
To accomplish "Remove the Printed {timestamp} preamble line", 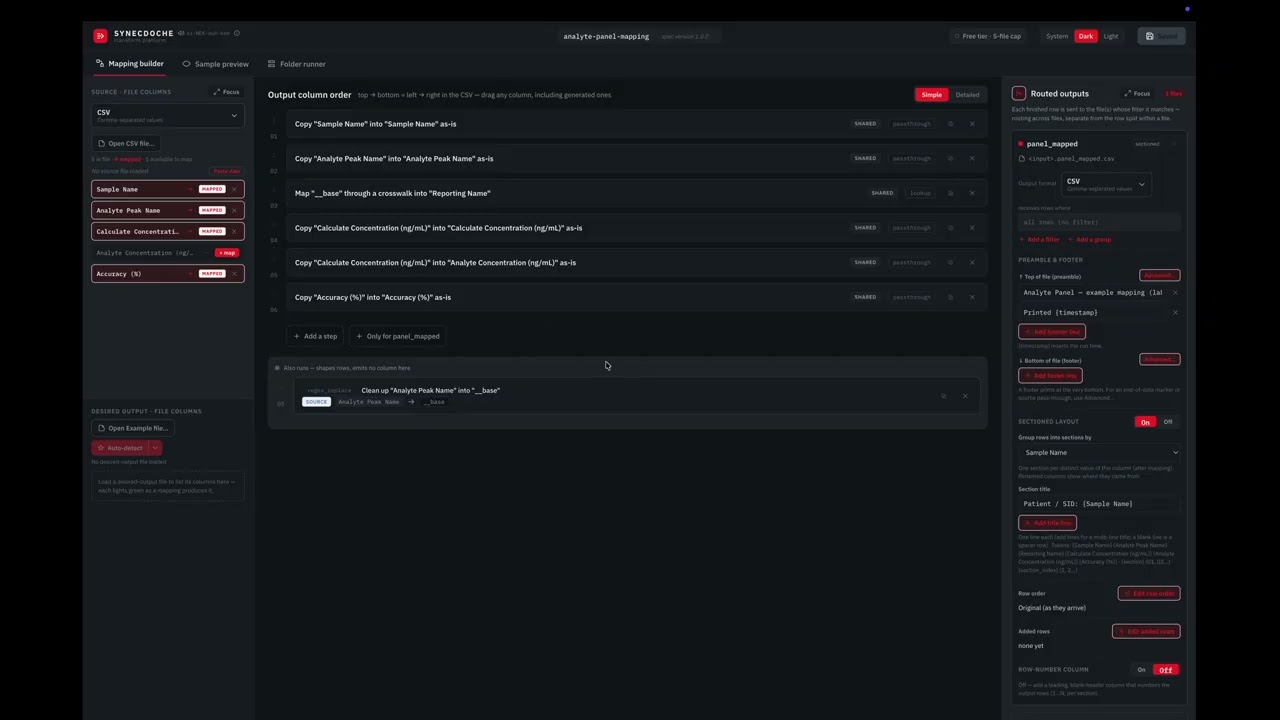I will point(1175,312).
